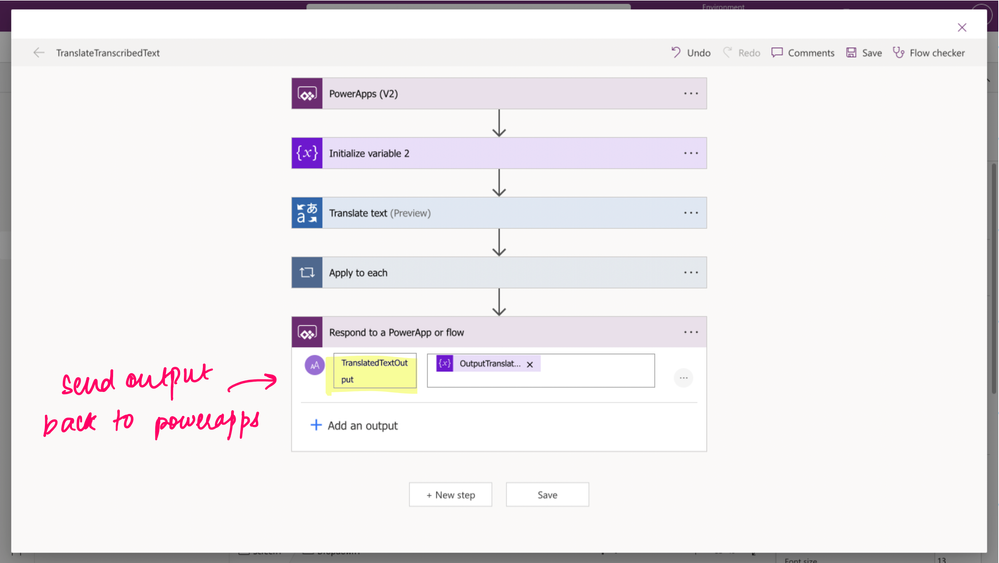Click the Redo icon in the toolbar
This screenshot has height=563, width=999.
point(728,52)
